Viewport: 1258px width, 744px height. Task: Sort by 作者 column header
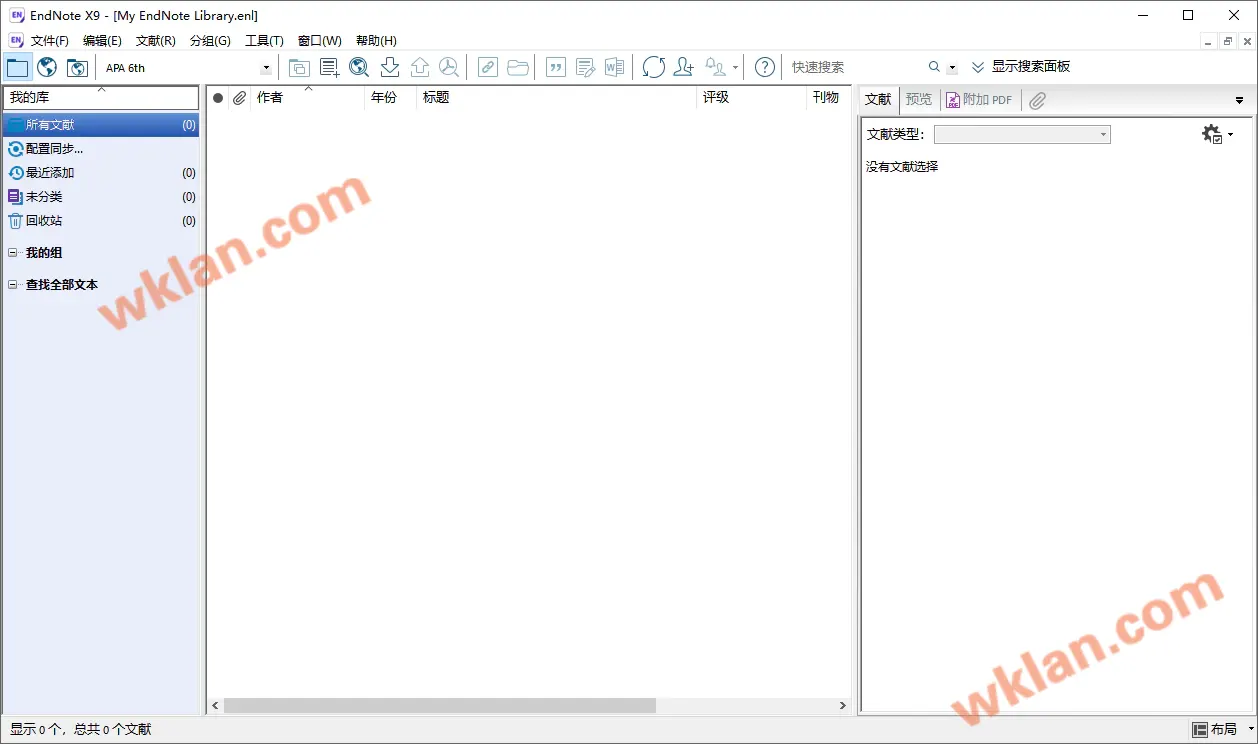click(x=307, y=98)
